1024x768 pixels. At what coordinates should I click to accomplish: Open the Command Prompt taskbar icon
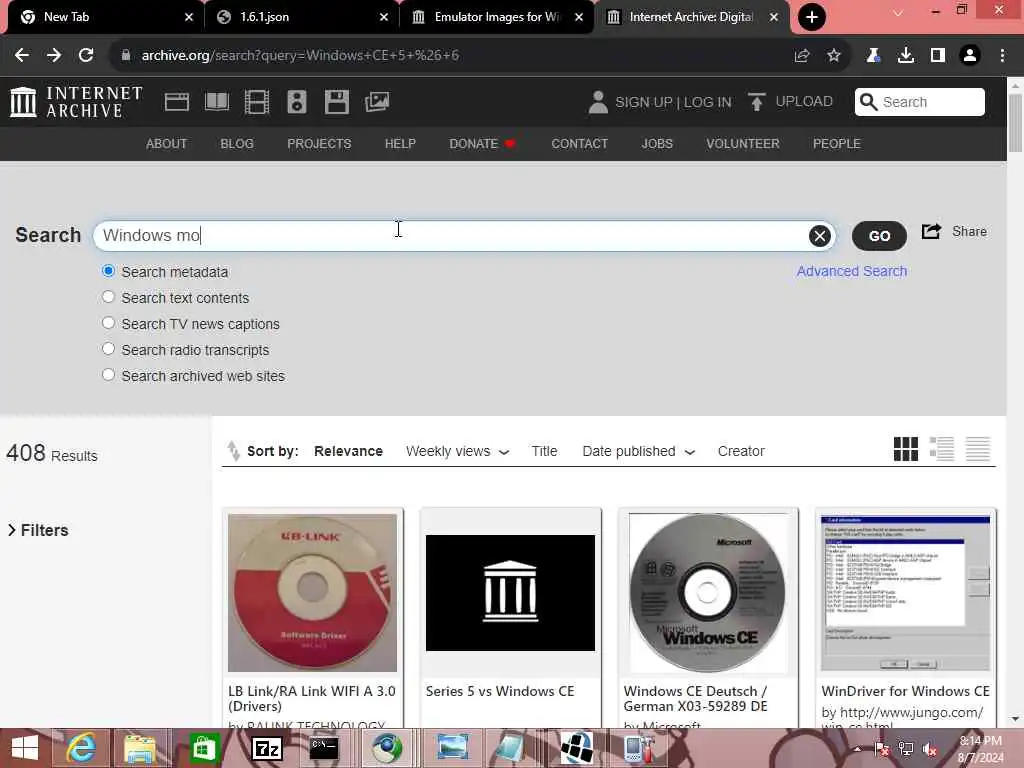click(324, 748)
